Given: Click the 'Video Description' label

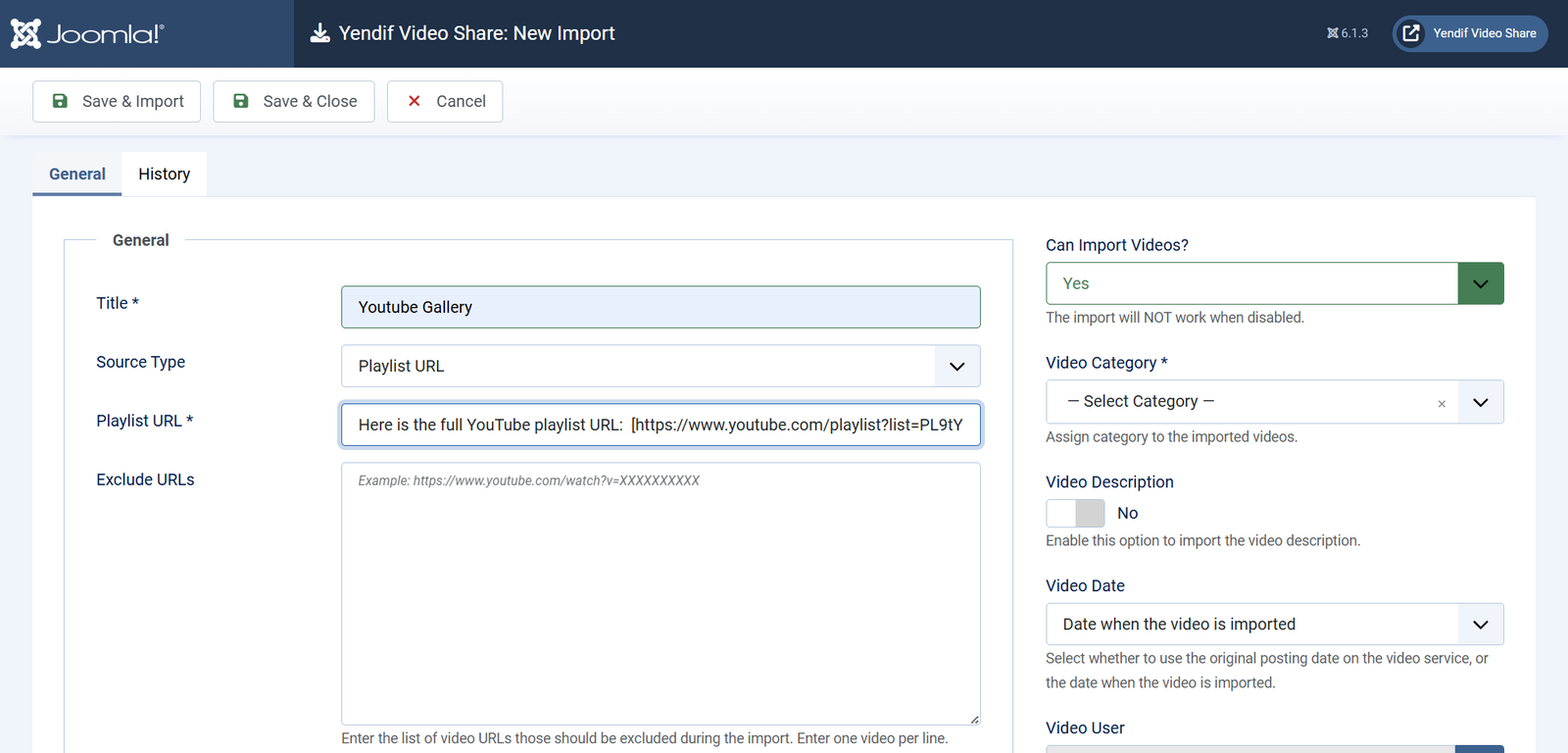Looking at the screenshot, I should click(x=1109, y=482).
